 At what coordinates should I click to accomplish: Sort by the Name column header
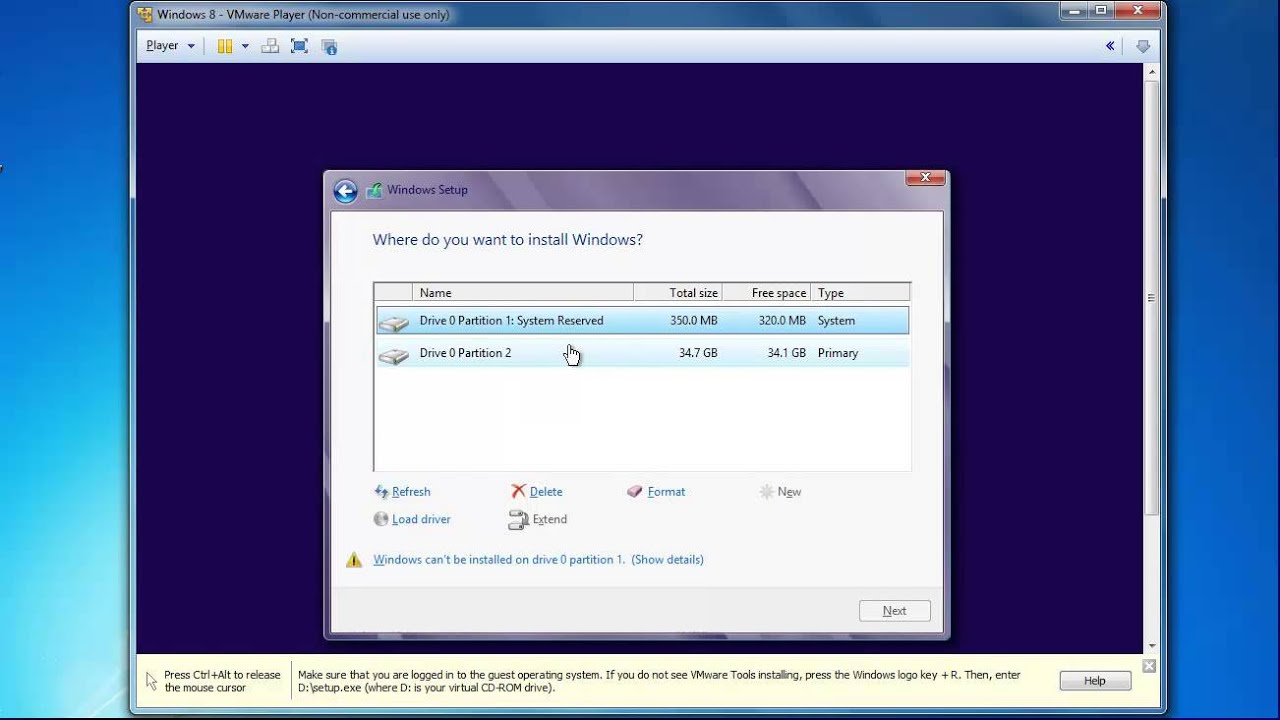pos(523,292)
